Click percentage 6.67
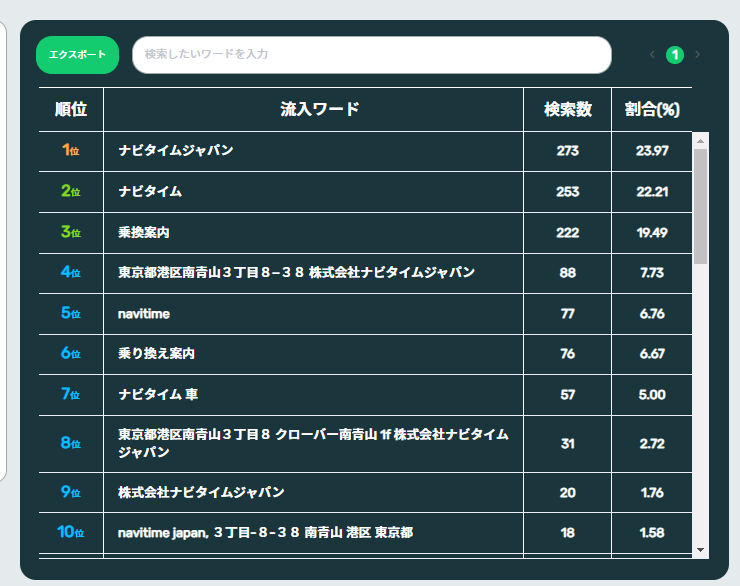 (652, 354)
